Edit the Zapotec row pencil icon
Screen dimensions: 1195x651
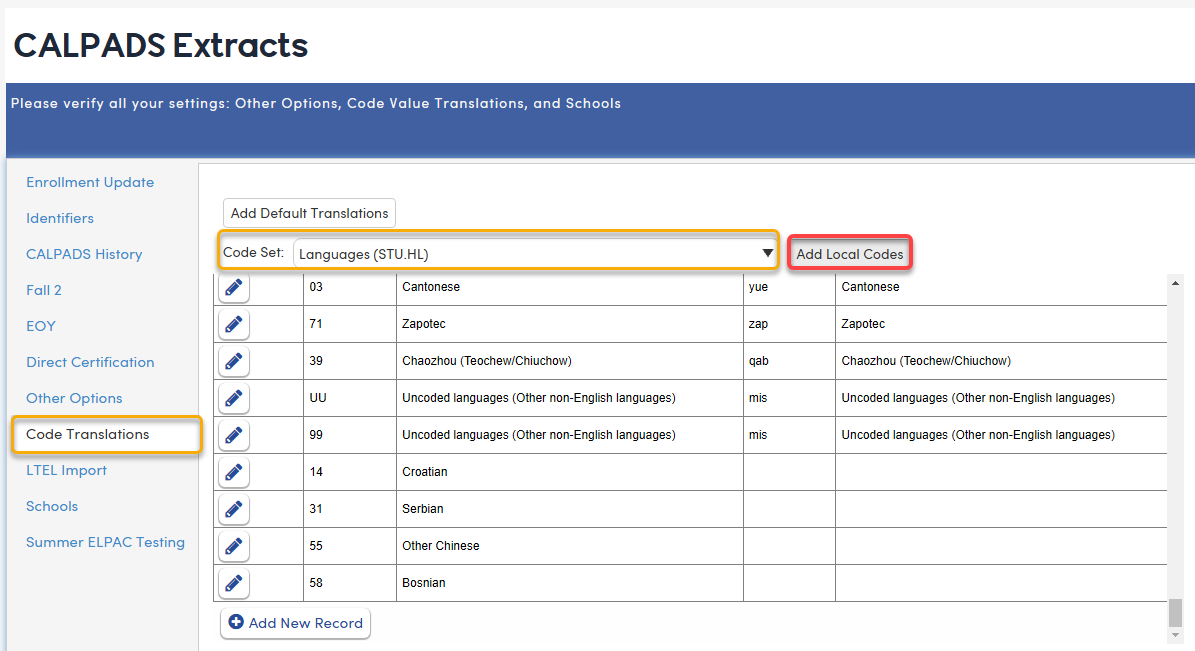[234, 324]
